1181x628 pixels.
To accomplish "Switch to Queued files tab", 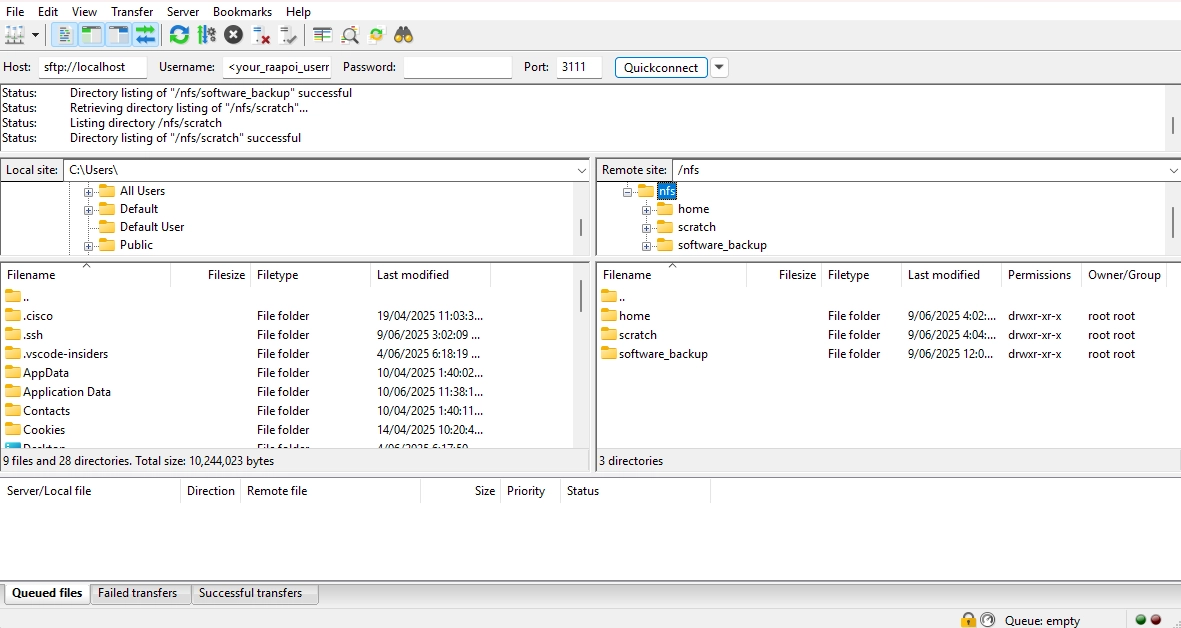I will click(x=47, y=593).
